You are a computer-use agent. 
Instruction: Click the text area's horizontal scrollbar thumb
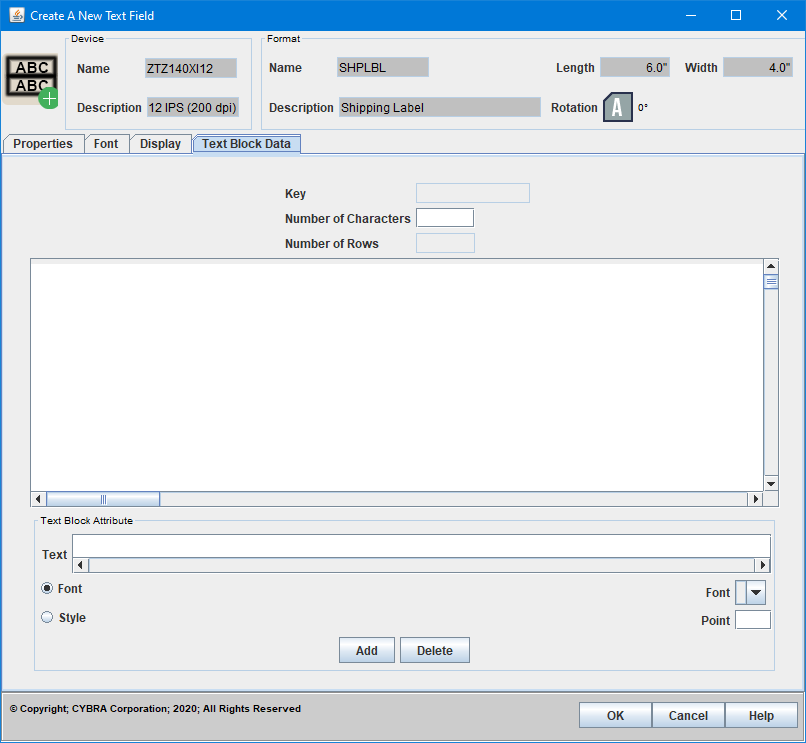click(103, 499)
